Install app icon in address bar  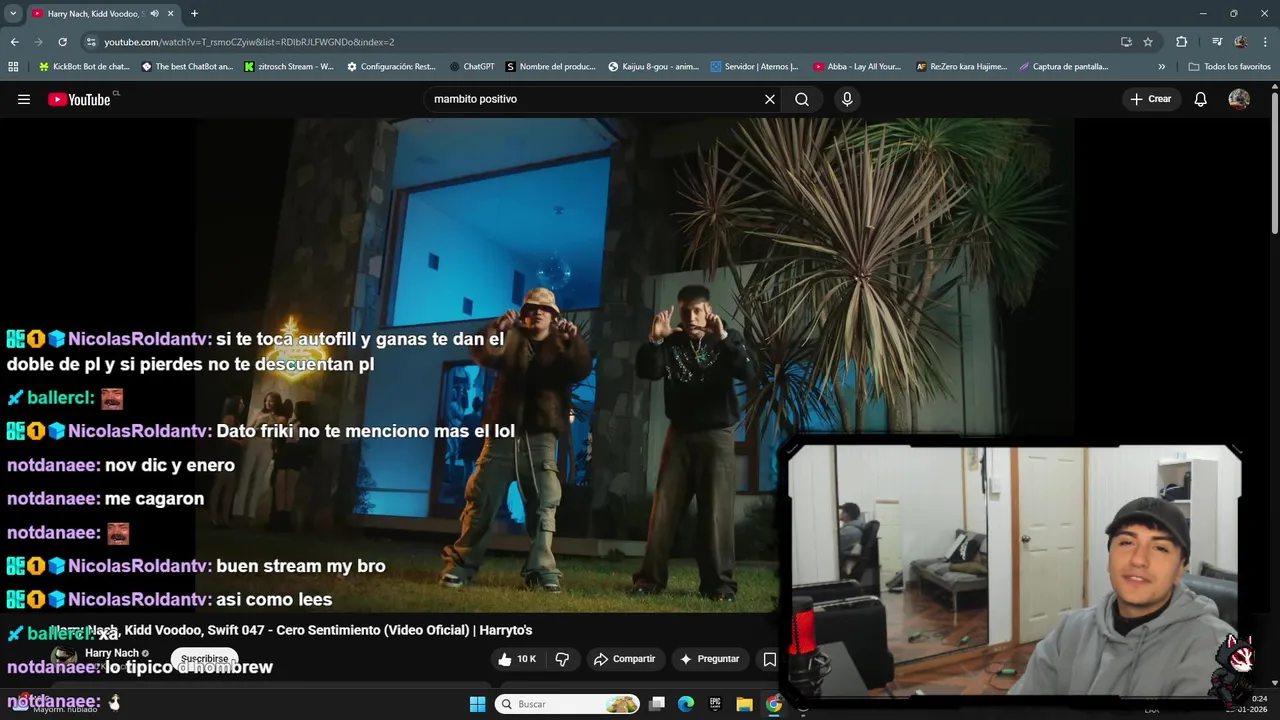(1126, 42)
